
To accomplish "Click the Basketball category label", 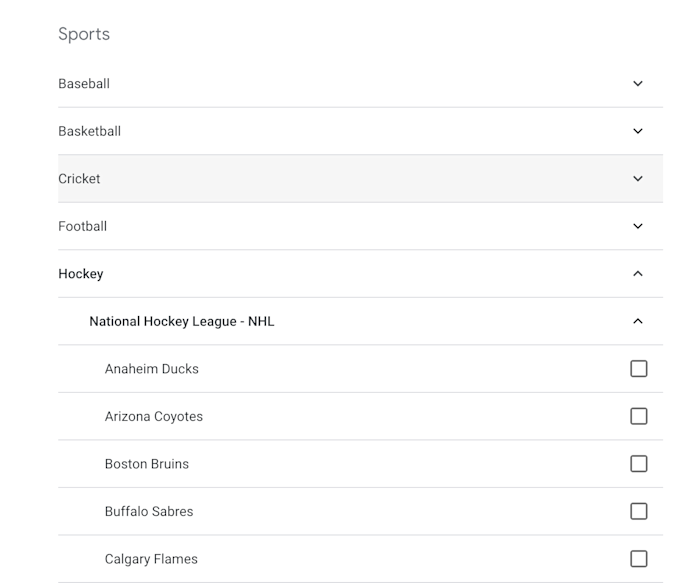I will [x=89, y=131].
